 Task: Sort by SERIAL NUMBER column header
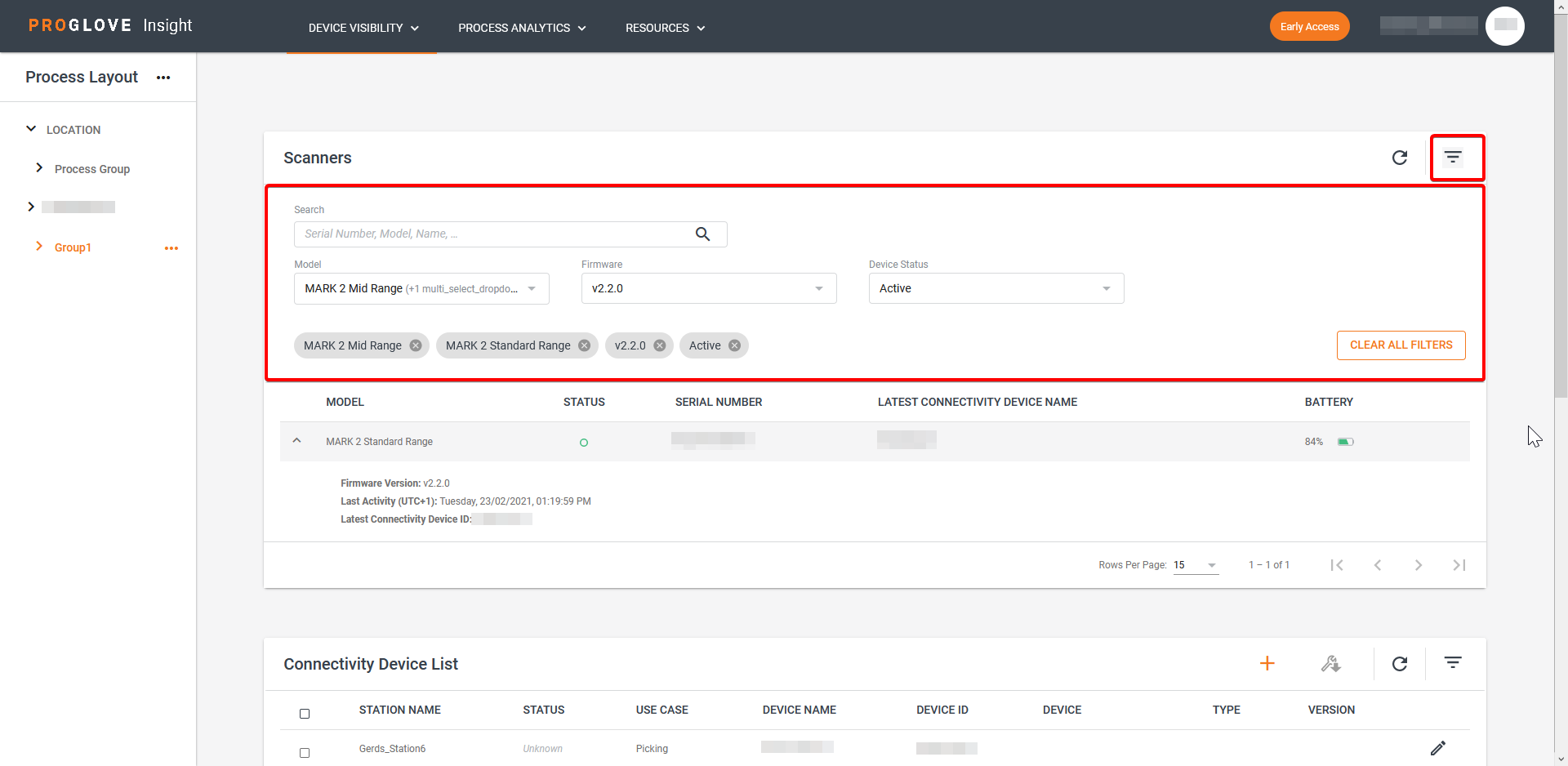click(719, 402)
